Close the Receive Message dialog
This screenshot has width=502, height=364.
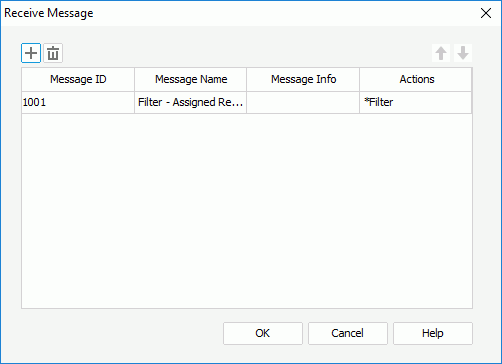click(486, 13)
